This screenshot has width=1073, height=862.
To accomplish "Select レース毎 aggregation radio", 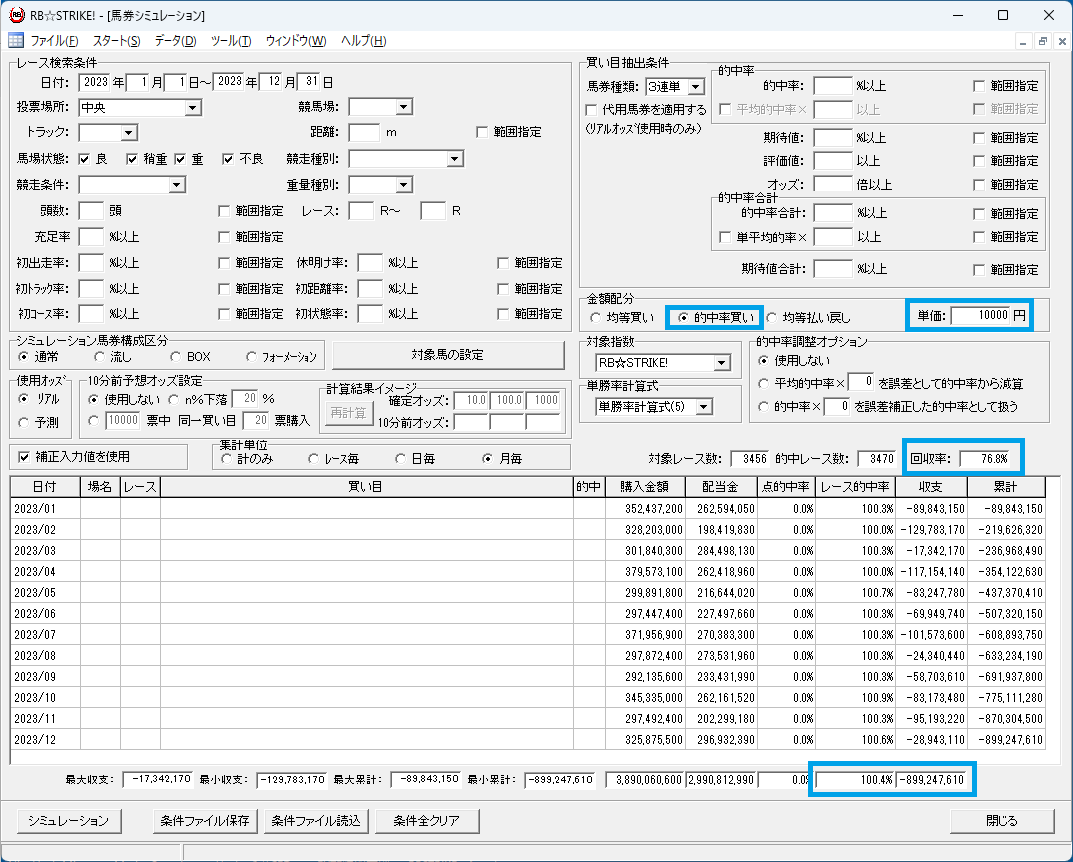I will 313,458.
